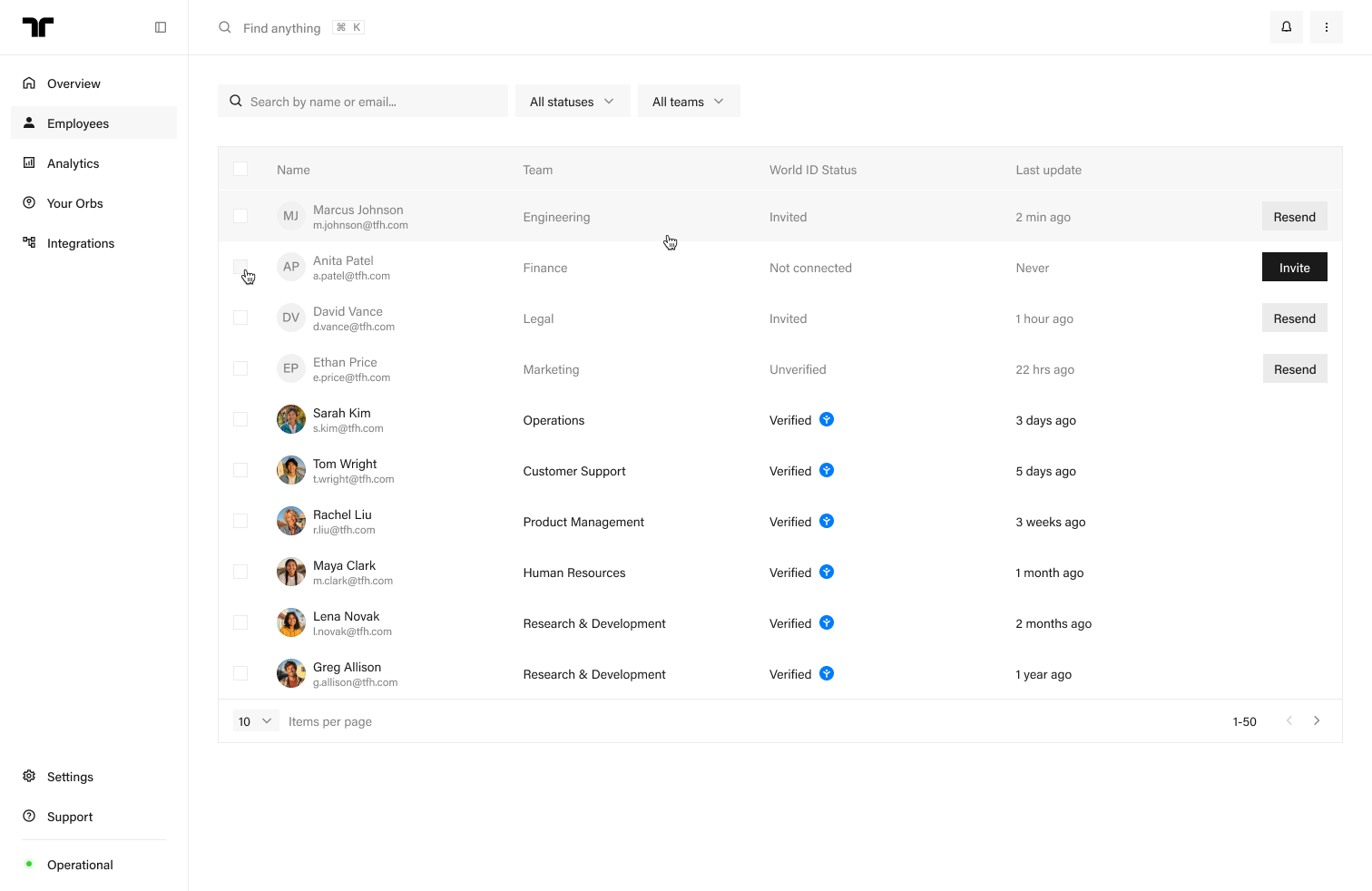Toggle the select-all header checkbox
Image resolution: width=1372 pixels, height=891 pixels.
click(x=240, y=169)
